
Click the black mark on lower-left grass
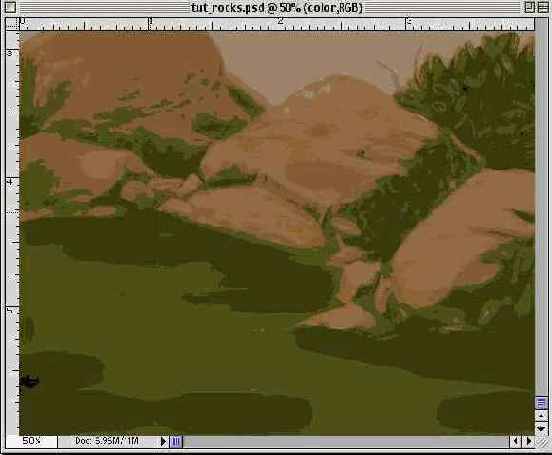(30, 381)
